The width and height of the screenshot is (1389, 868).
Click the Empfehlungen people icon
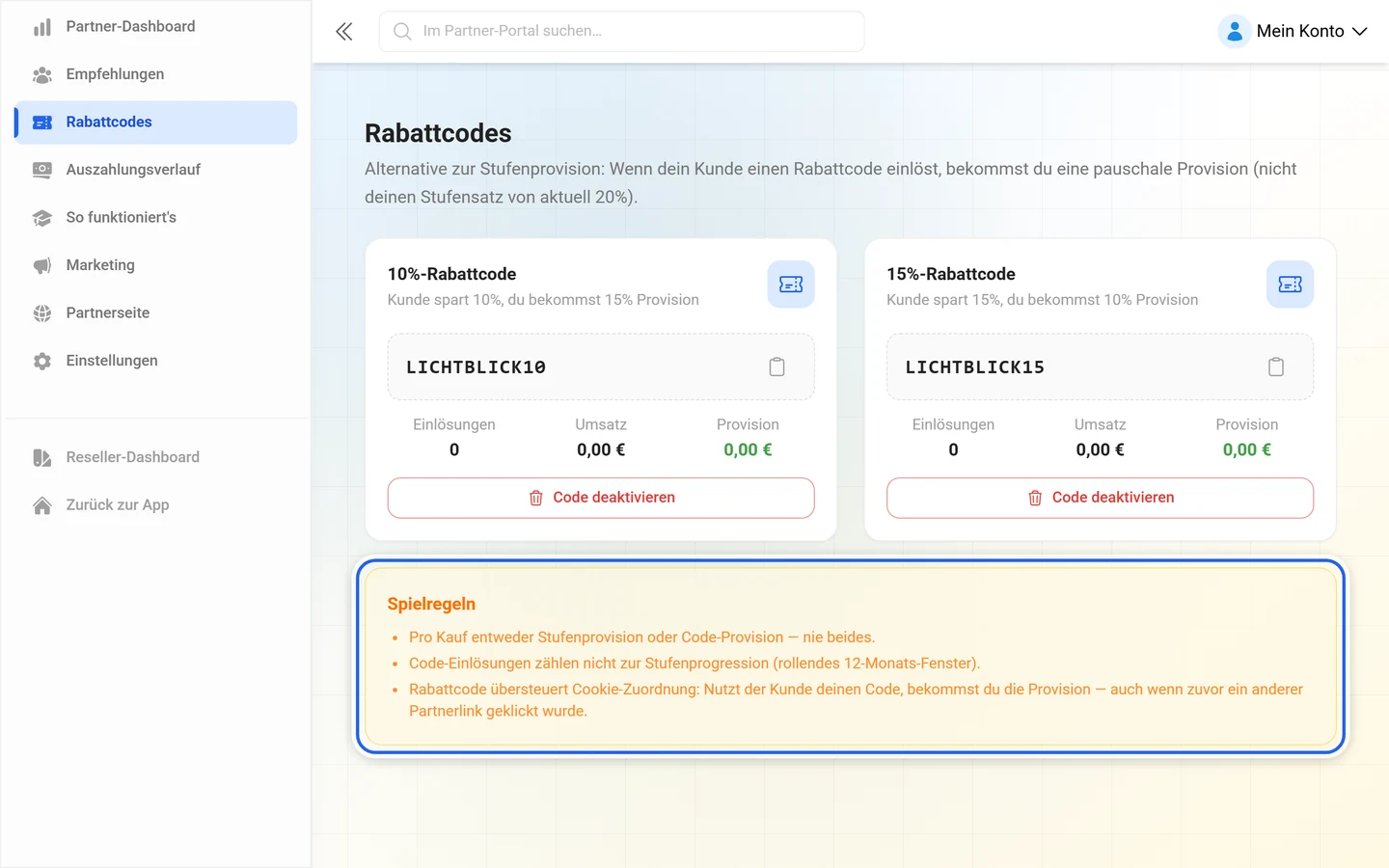(x=42, y=74)
